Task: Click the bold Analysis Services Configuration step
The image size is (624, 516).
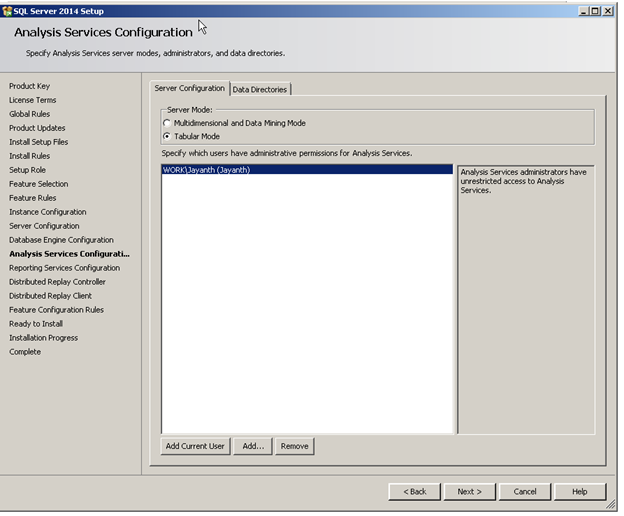Action: [x=70, y=254]
